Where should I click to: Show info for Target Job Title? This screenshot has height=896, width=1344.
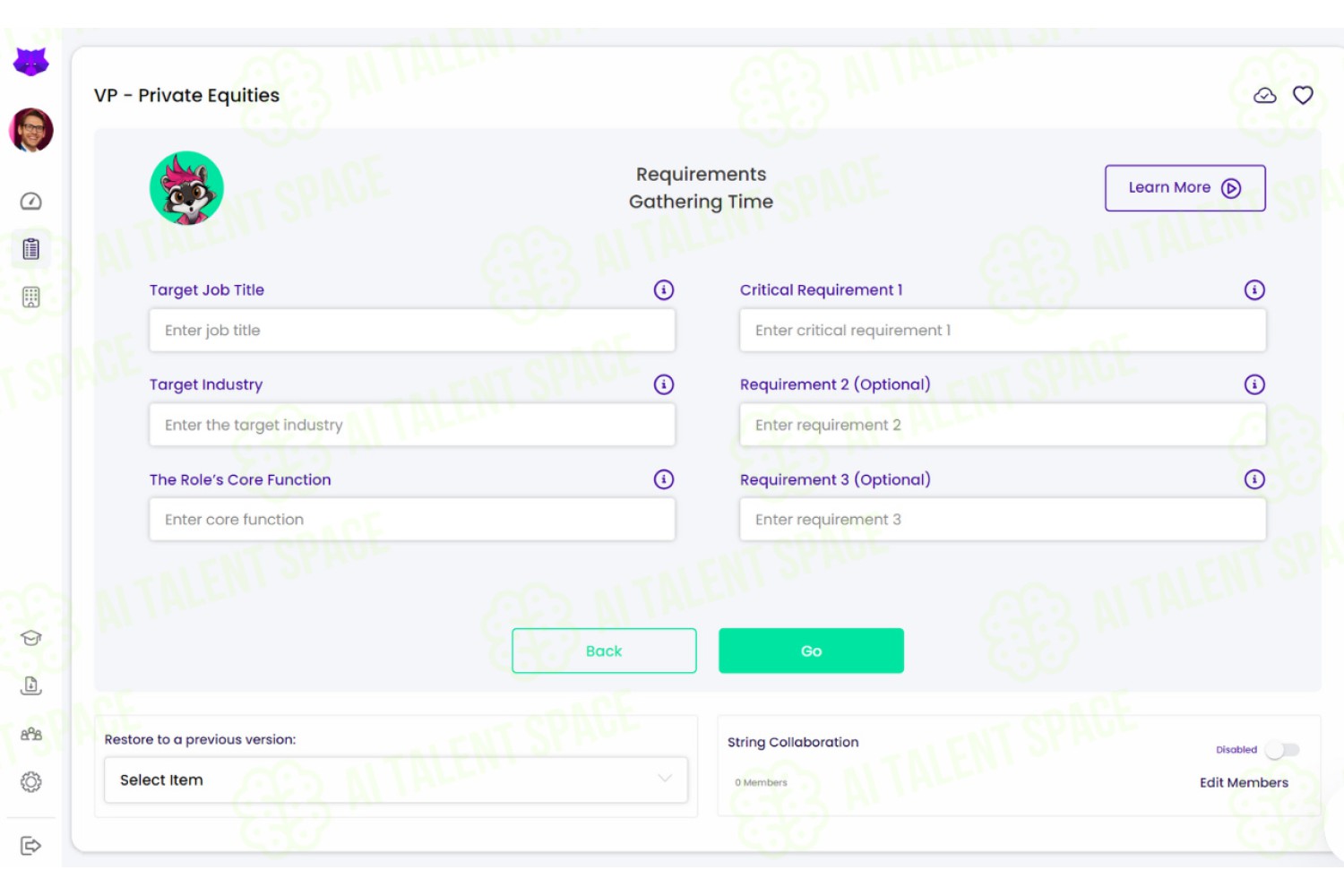click(664, 289)
